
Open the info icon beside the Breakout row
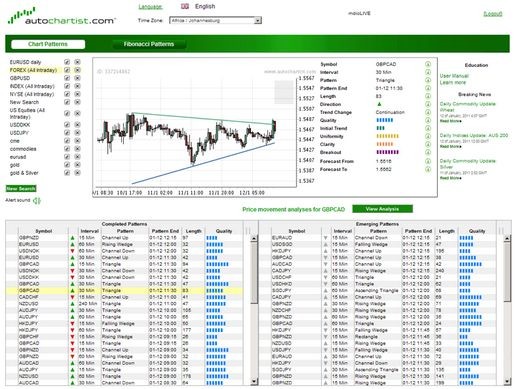pos(428,152)
